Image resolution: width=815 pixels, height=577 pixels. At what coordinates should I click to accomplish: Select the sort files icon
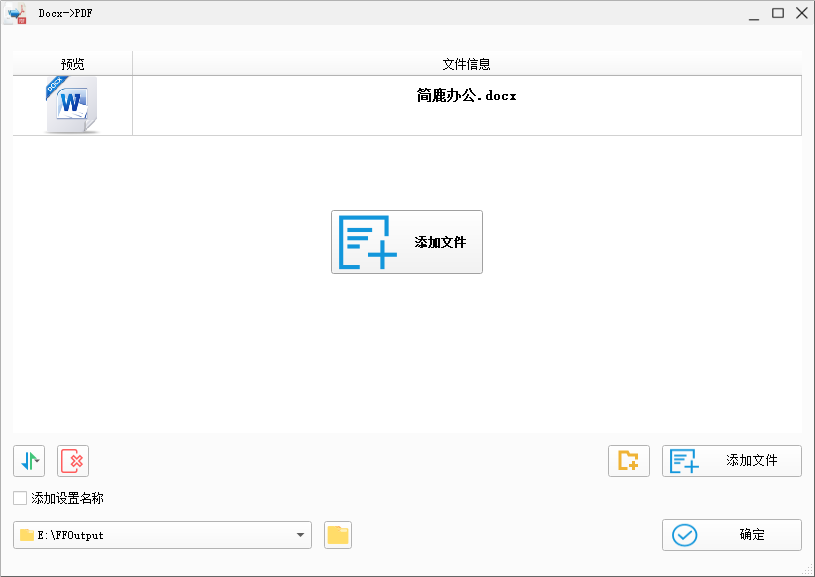point(29,461)
